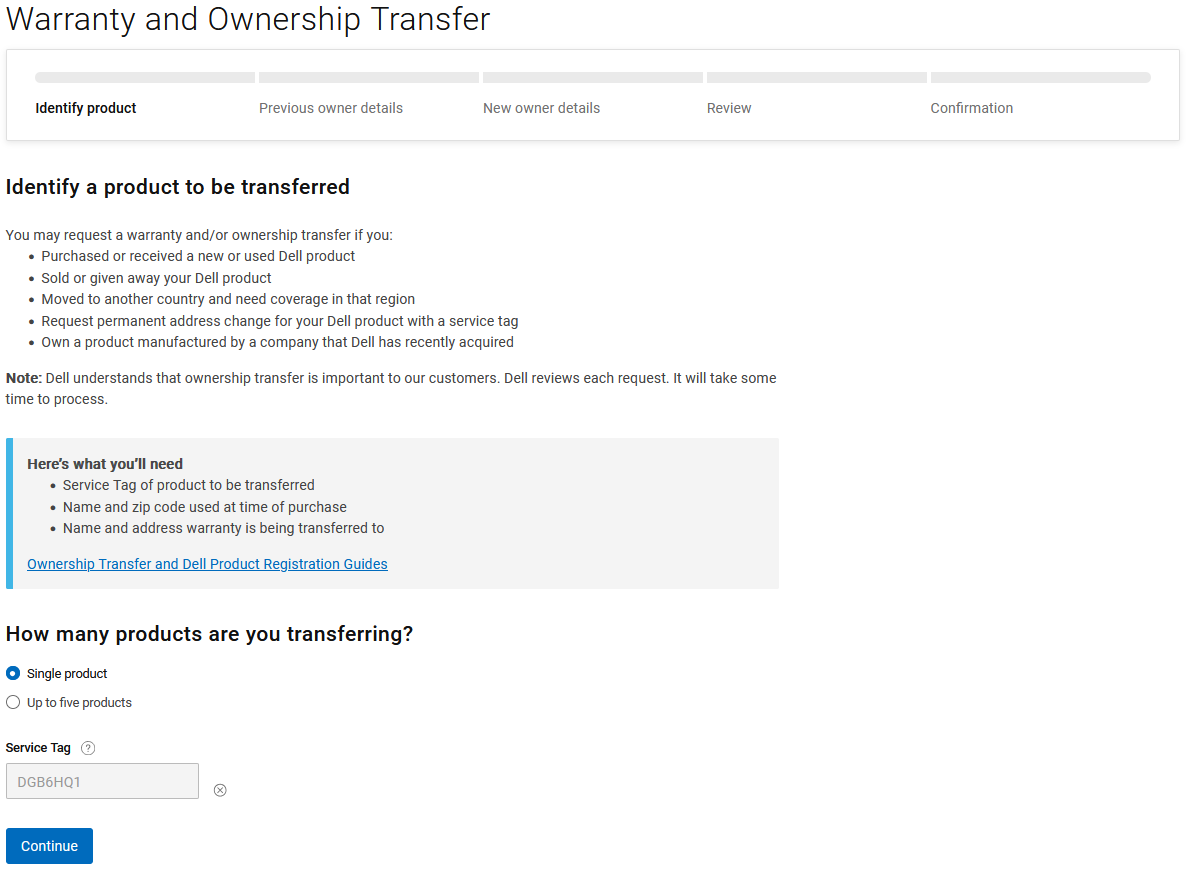Click the Up to five products label
This screenshot has height=871, width=1195.
[x=79, y=703]
